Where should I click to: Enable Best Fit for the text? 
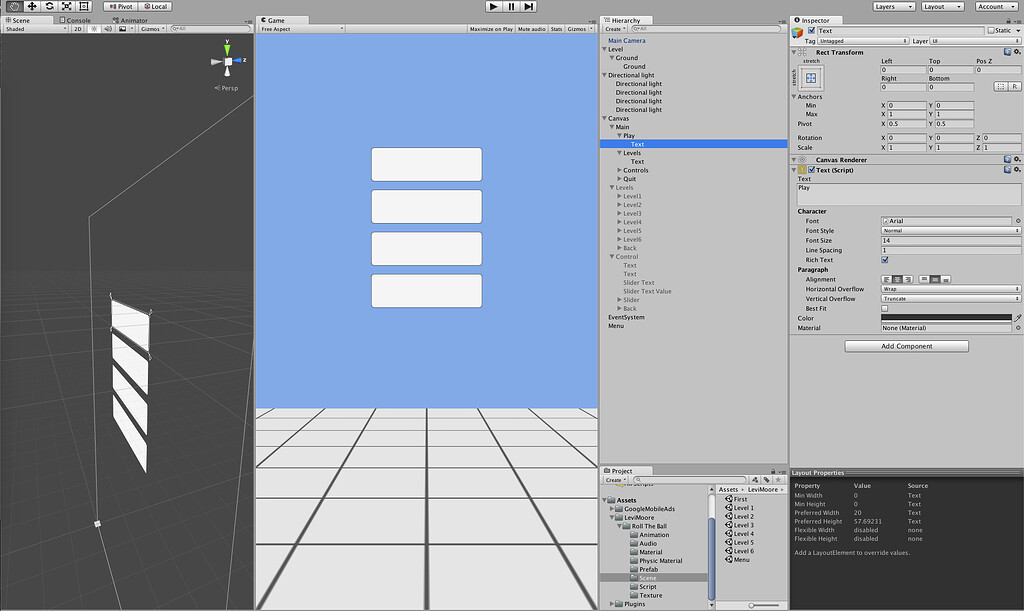pyautogui.click(x=884, y=308)
